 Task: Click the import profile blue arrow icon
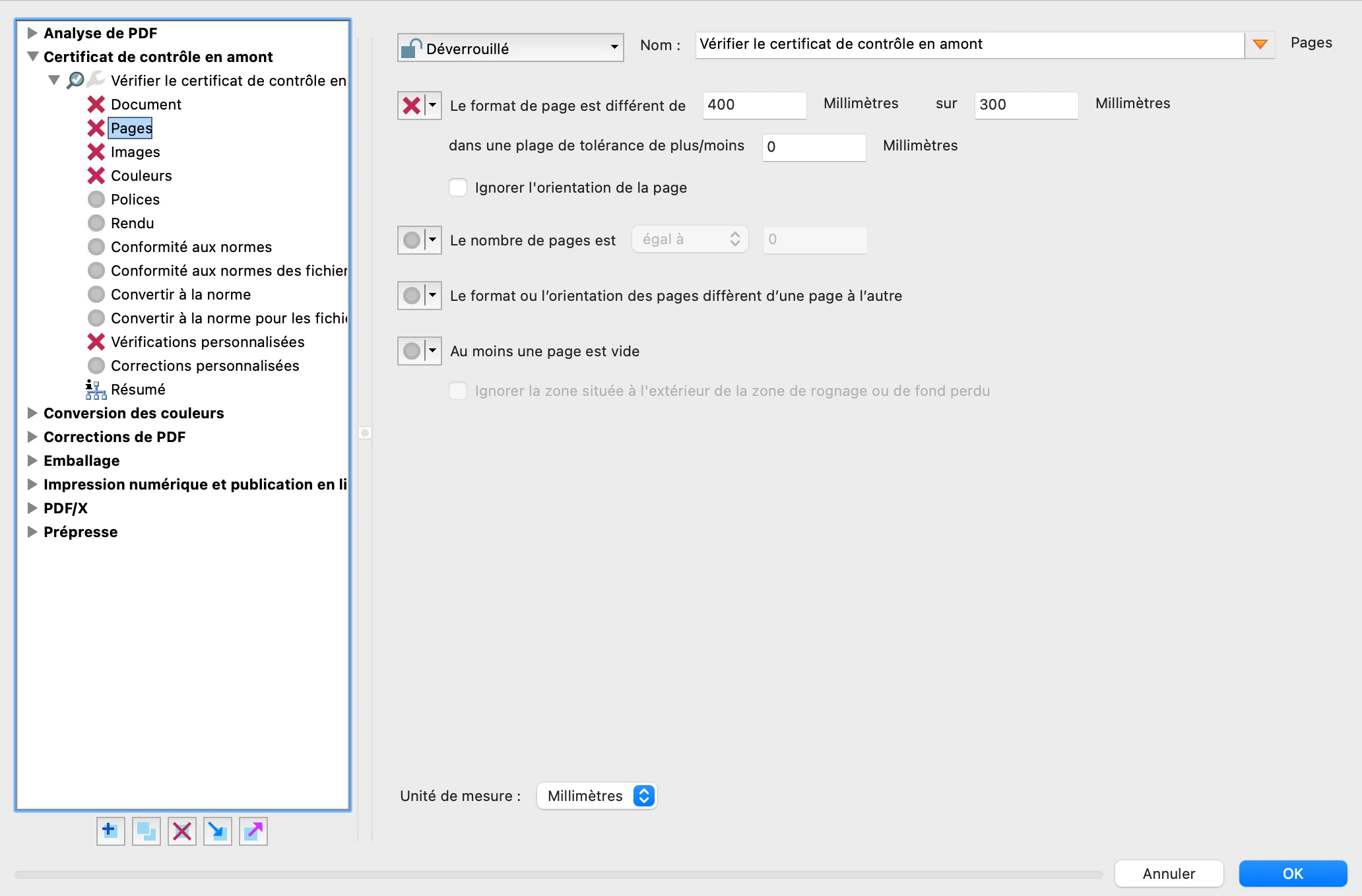(217, 831)
